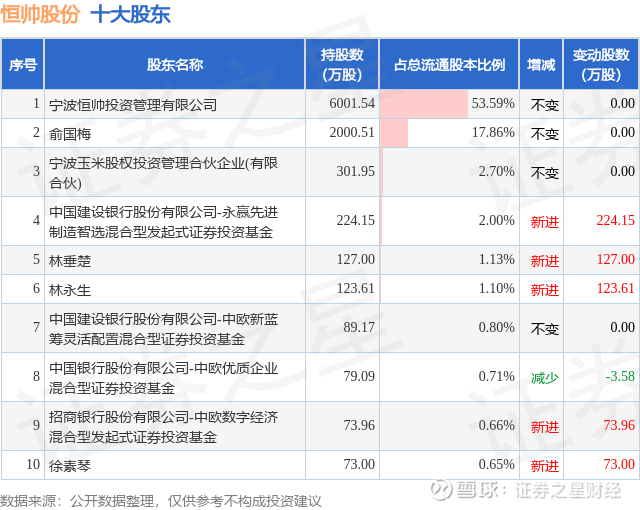
Task: Select shareholder 宁波恒帅投资管理有限公司
Action: tap(133, 105)
